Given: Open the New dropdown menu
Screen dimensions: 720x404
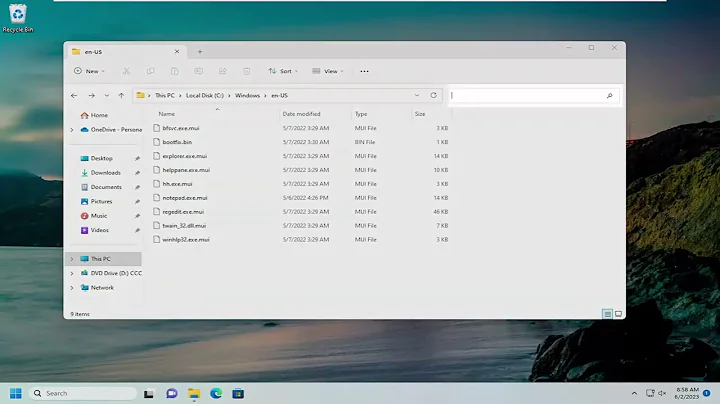Looking at the screenshot, I should (90, 71).
